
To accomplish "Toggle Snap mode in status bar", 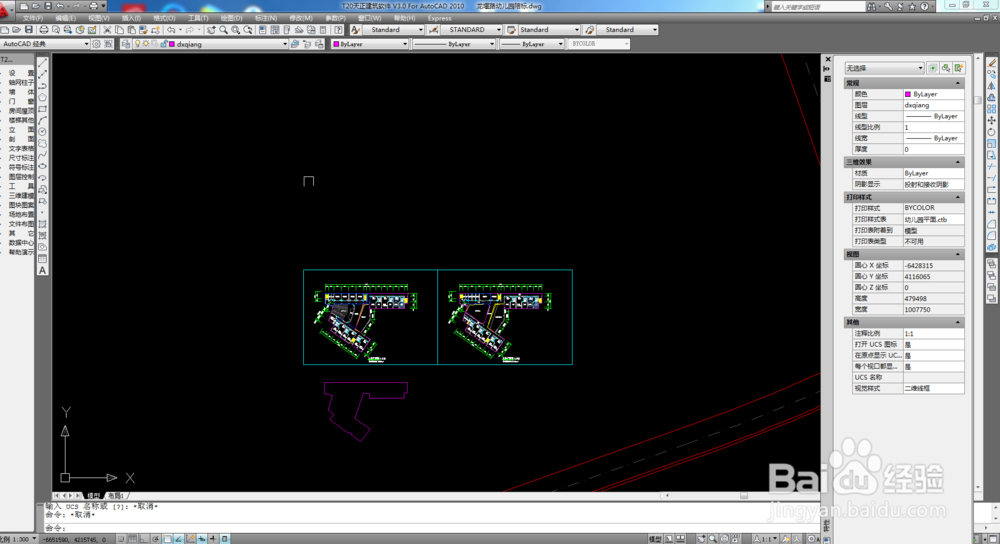I will coord(121,539).
